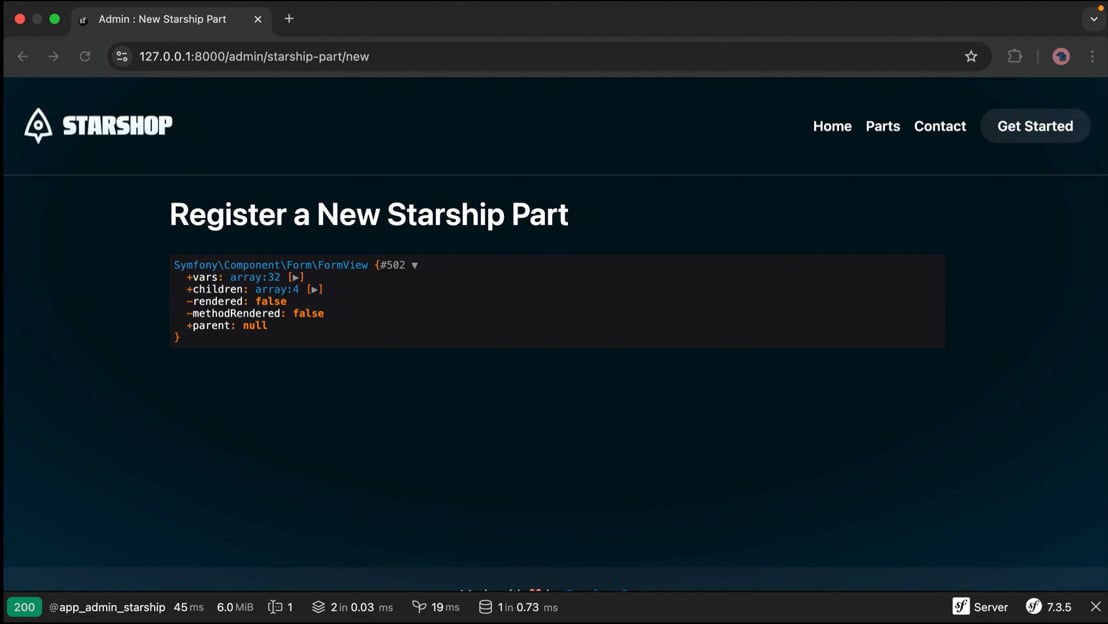This screenshot has height=624, width=1108.
Task: Open the 45 ms performance panel
Action: click(x=189, y=607)
